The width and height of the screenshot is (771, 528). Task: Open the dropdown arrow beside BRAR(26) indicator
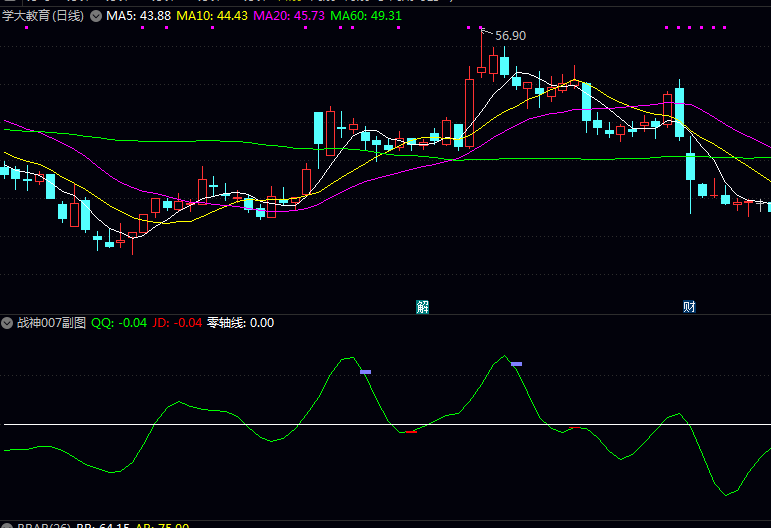(x=8, y=524)
